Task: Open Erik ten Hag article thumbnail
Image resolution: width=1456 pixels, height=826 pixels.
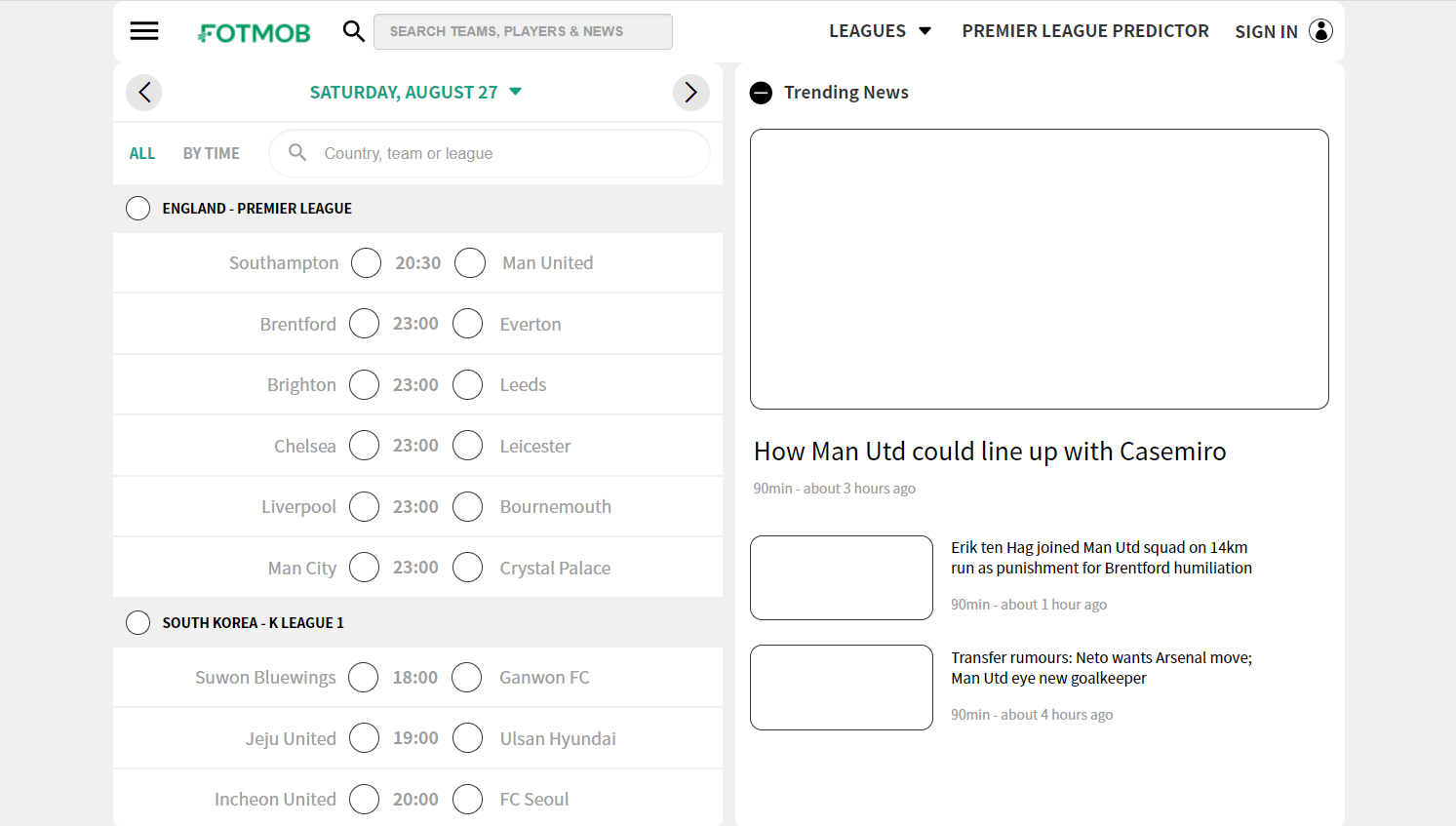Action: point(842,577)
